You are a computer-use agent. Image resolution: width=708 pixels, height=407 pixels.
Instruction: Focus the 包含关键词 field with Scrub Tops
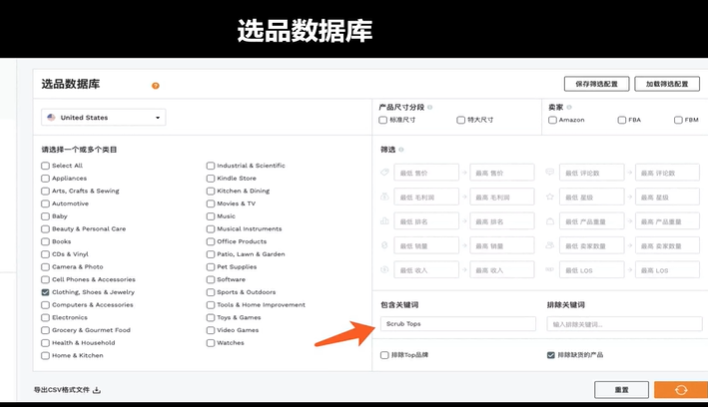458,324
